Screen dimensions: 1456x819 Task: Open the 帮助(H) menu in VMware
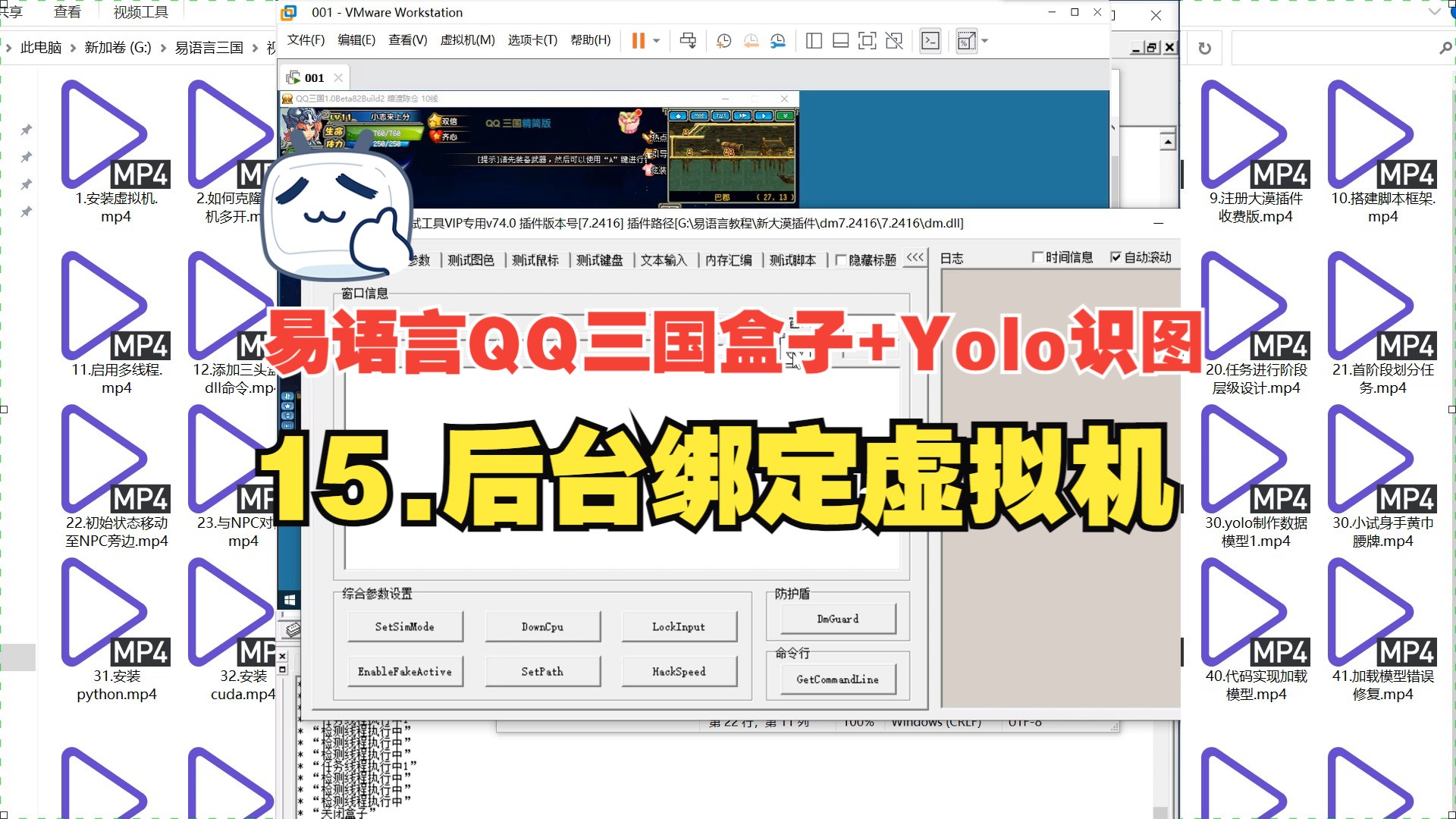[590, 40]
